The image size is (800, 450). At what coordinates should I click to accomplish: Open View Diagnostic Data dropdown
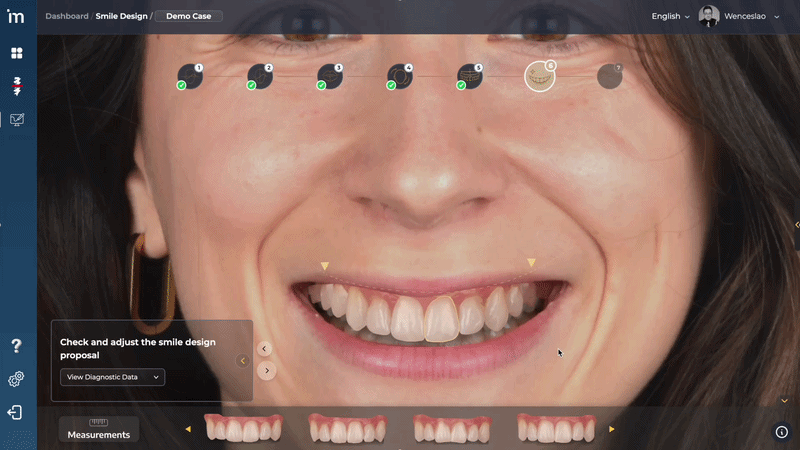click(112, 377)
